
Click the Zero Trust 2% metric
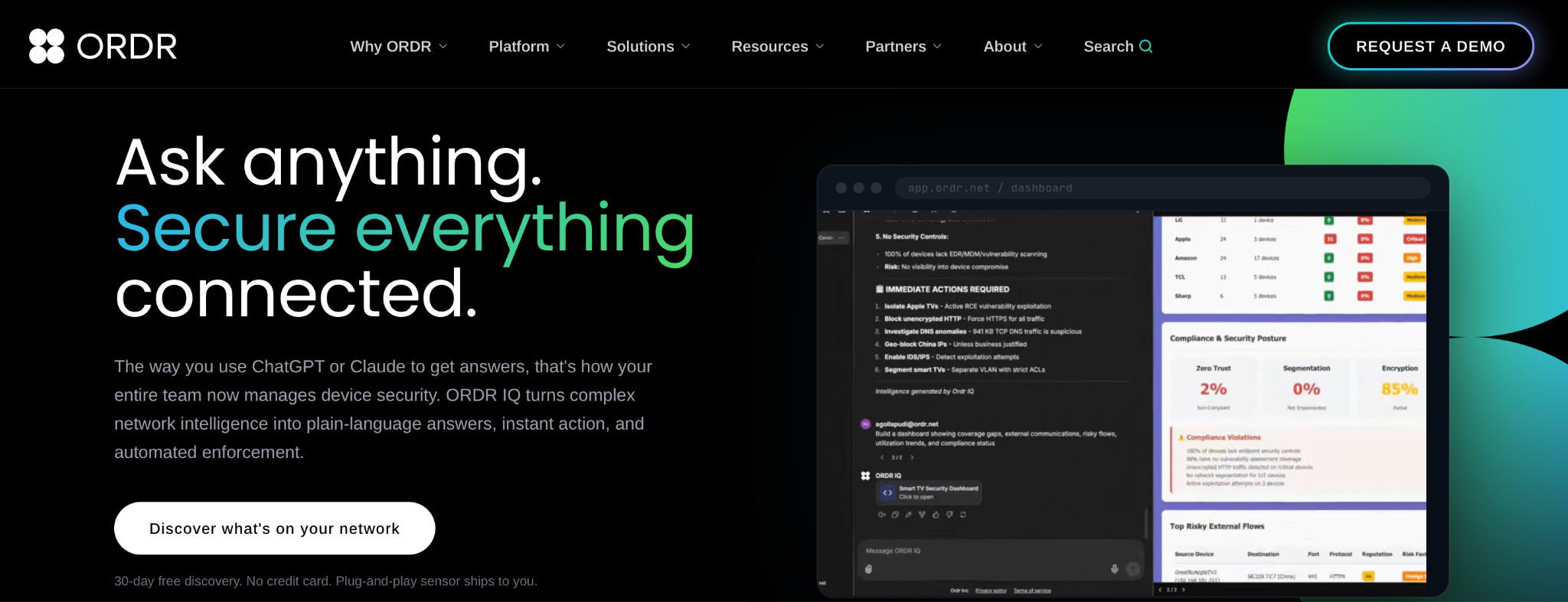1214,388
